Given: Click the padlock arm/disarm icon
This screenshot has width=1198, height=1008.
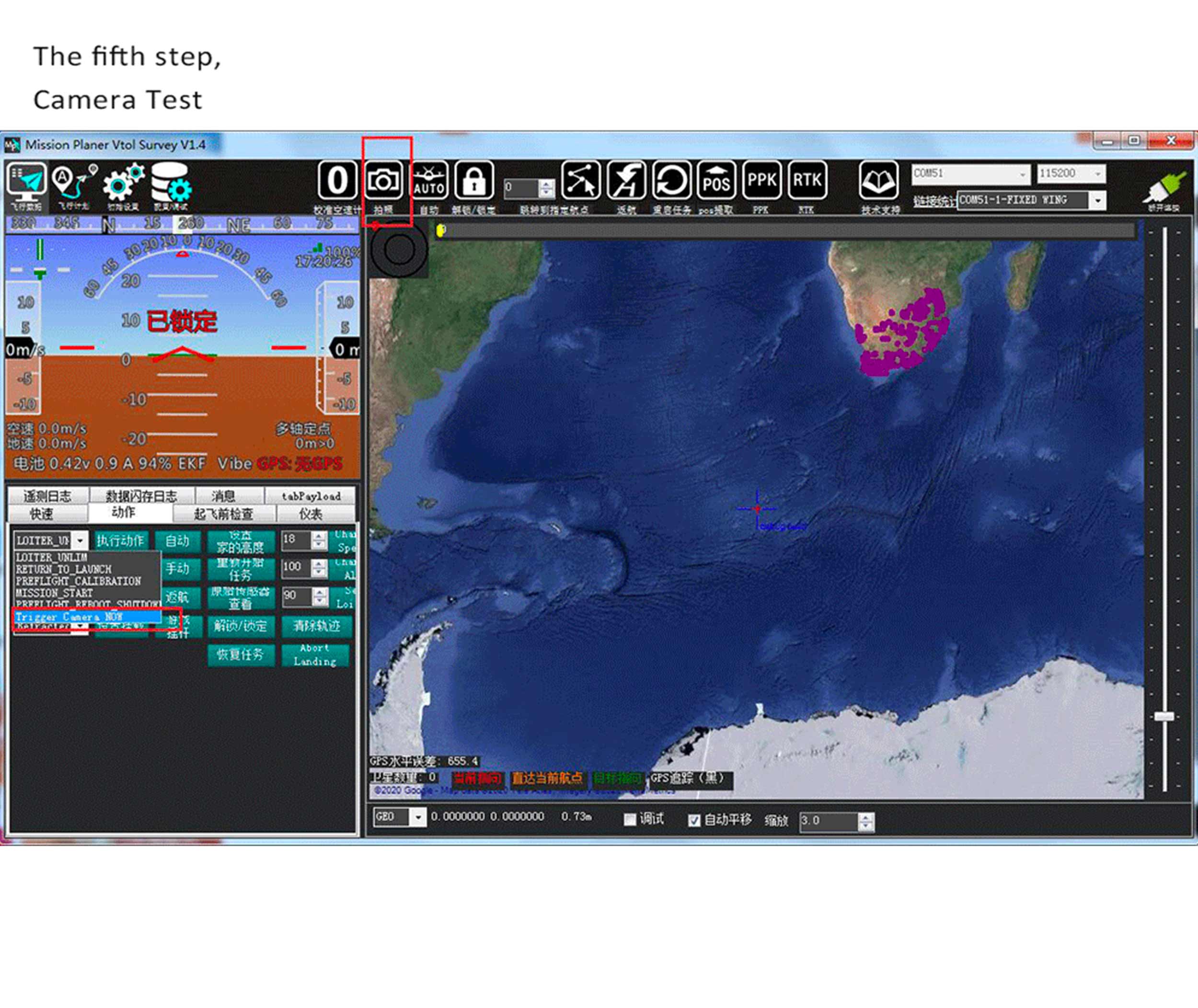Looking at the screenshot, I should (474, 181).
